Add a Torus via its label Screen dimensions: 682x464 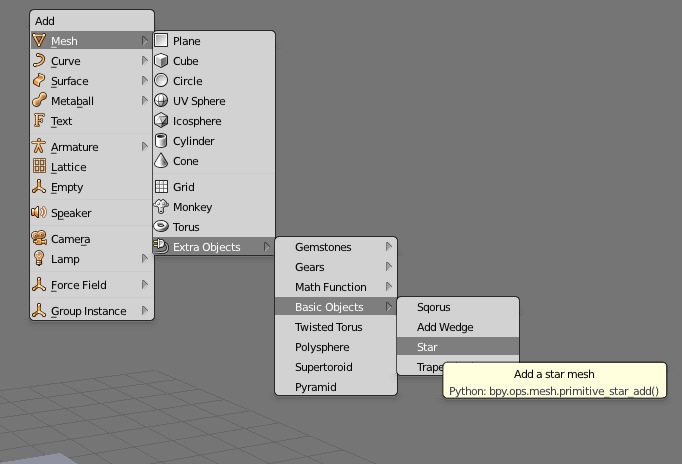pyautogui.click(x=186, y=227)
